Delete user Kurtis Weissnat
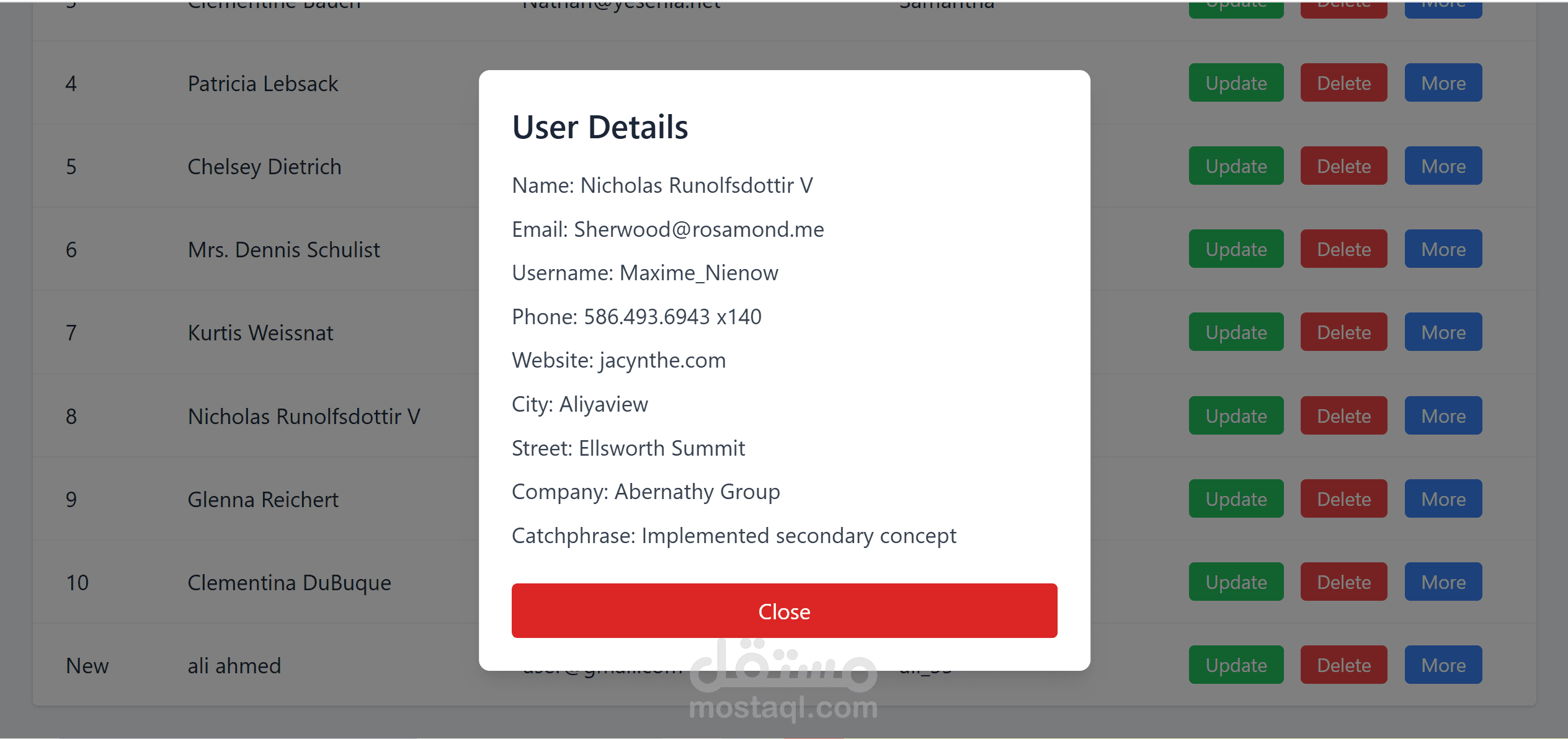The height and width of the screenshot is (739, 1568). point(1343,332)
